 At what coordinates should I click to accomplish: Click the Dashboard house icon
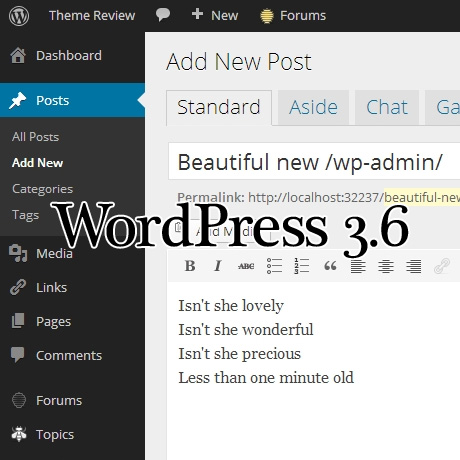[x=18, y=56]
